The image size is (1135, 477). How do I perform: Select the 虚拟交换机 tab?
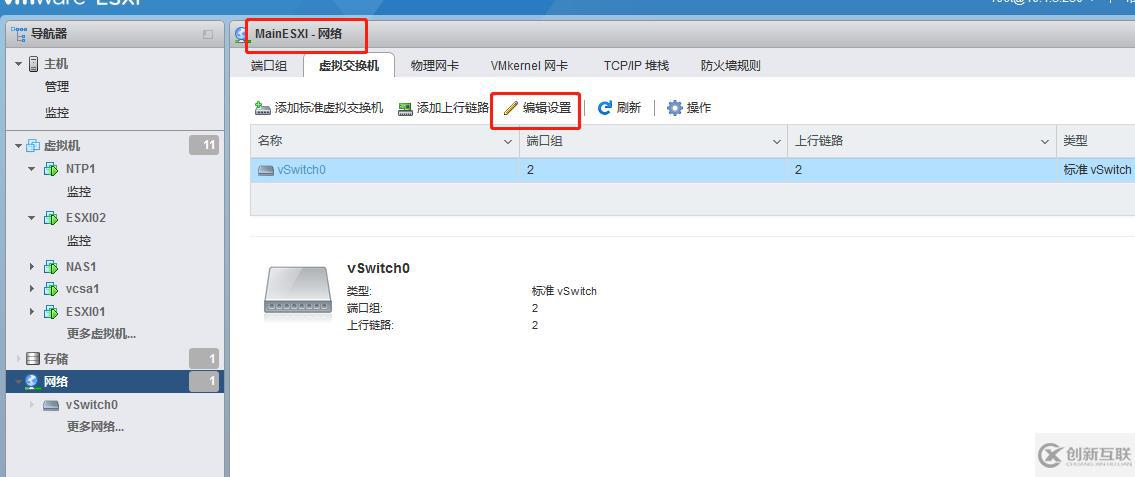pos(349,65)
